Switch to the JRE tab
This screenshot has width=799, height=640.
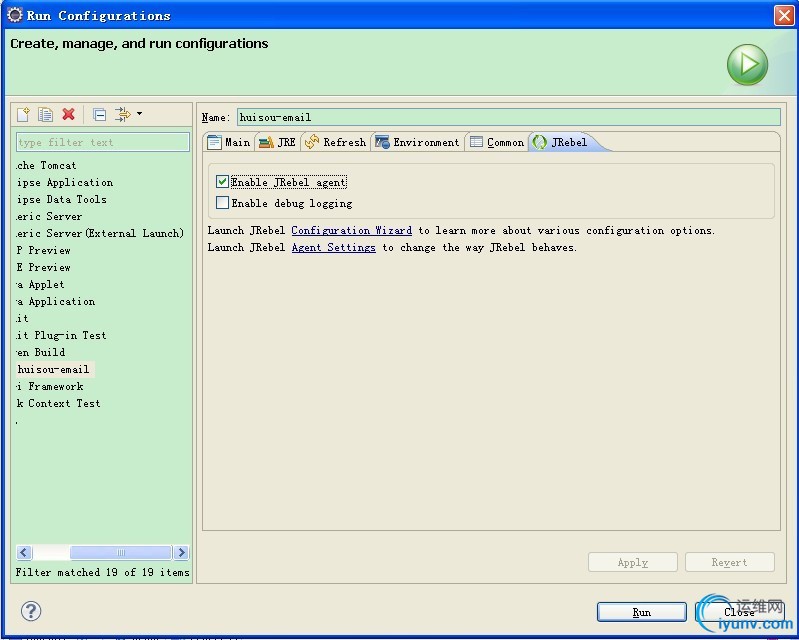point(278,142)
